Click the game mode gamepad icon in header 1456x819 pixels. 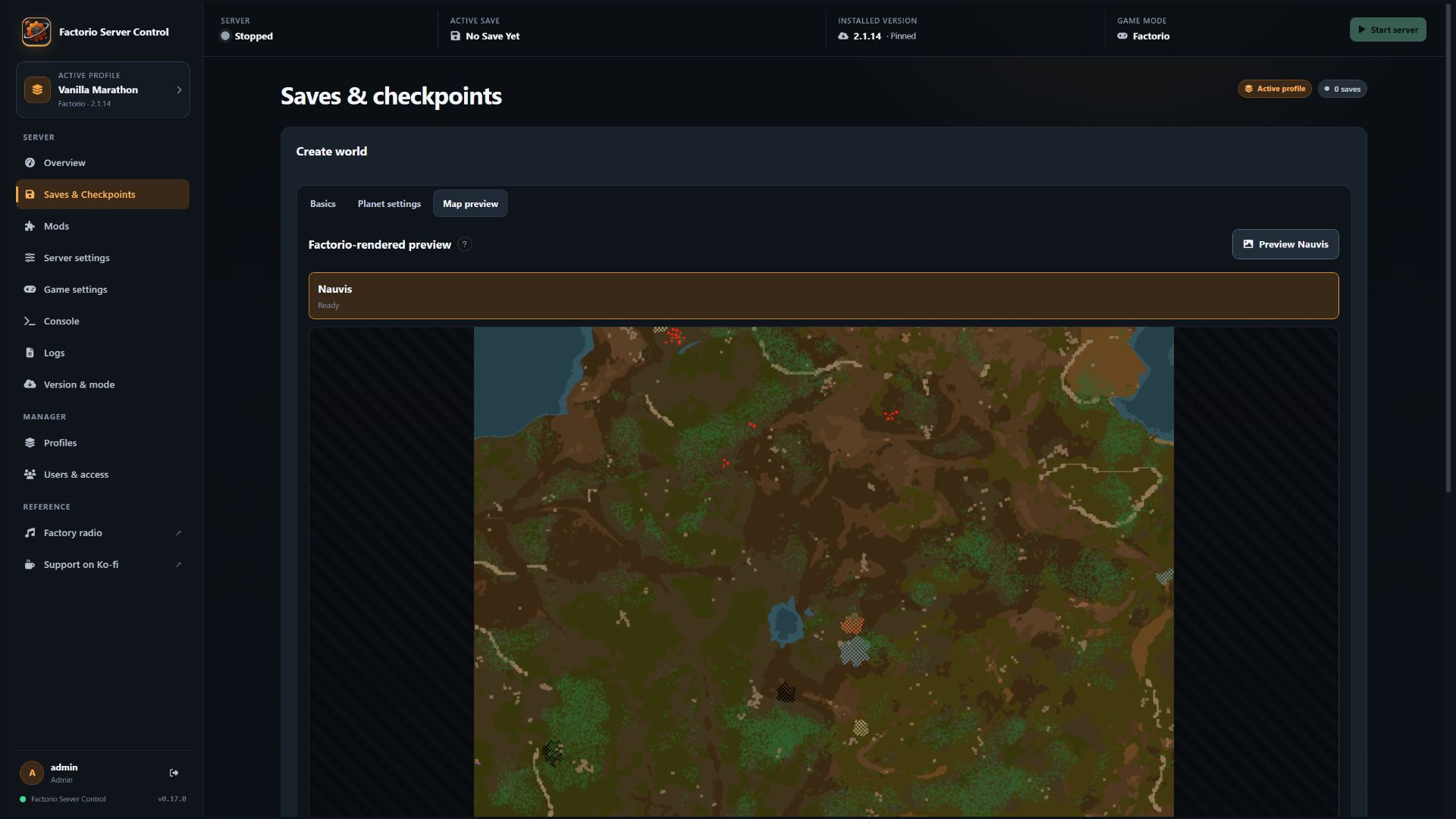(1122, 36)
